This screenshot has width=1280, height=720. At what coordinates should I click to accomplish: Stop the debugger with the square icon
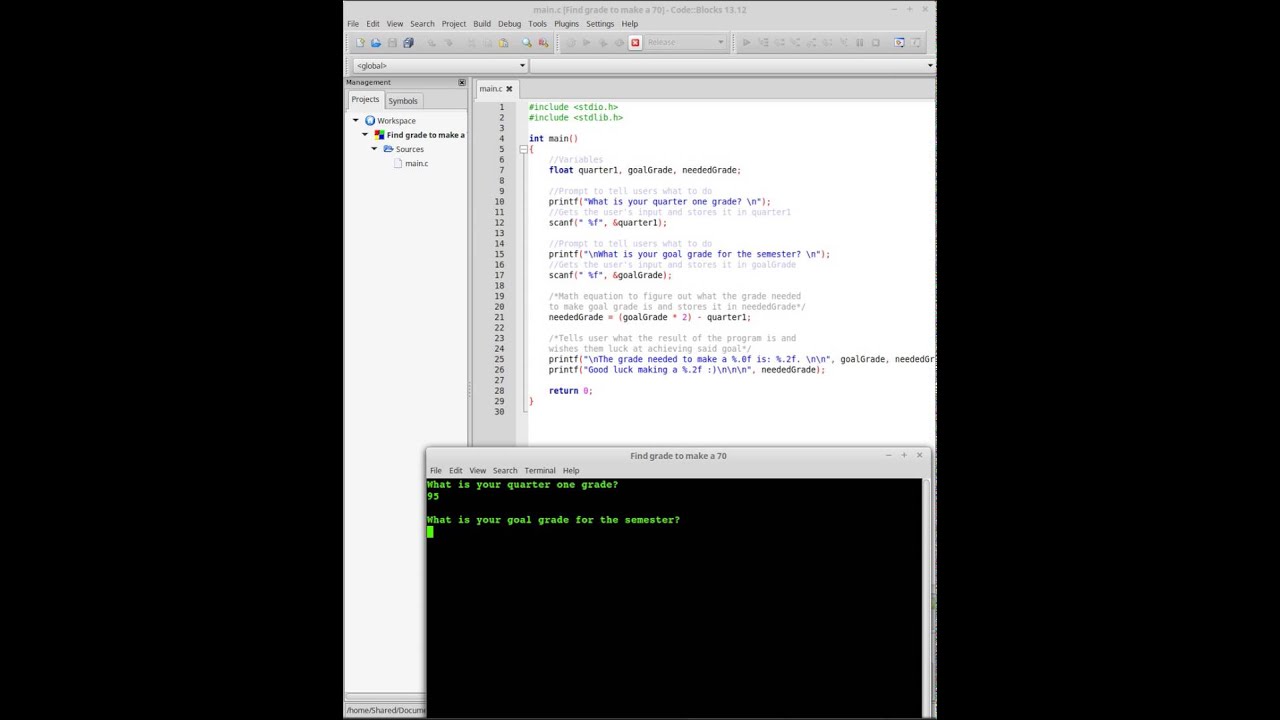click(x=875, y=42)
